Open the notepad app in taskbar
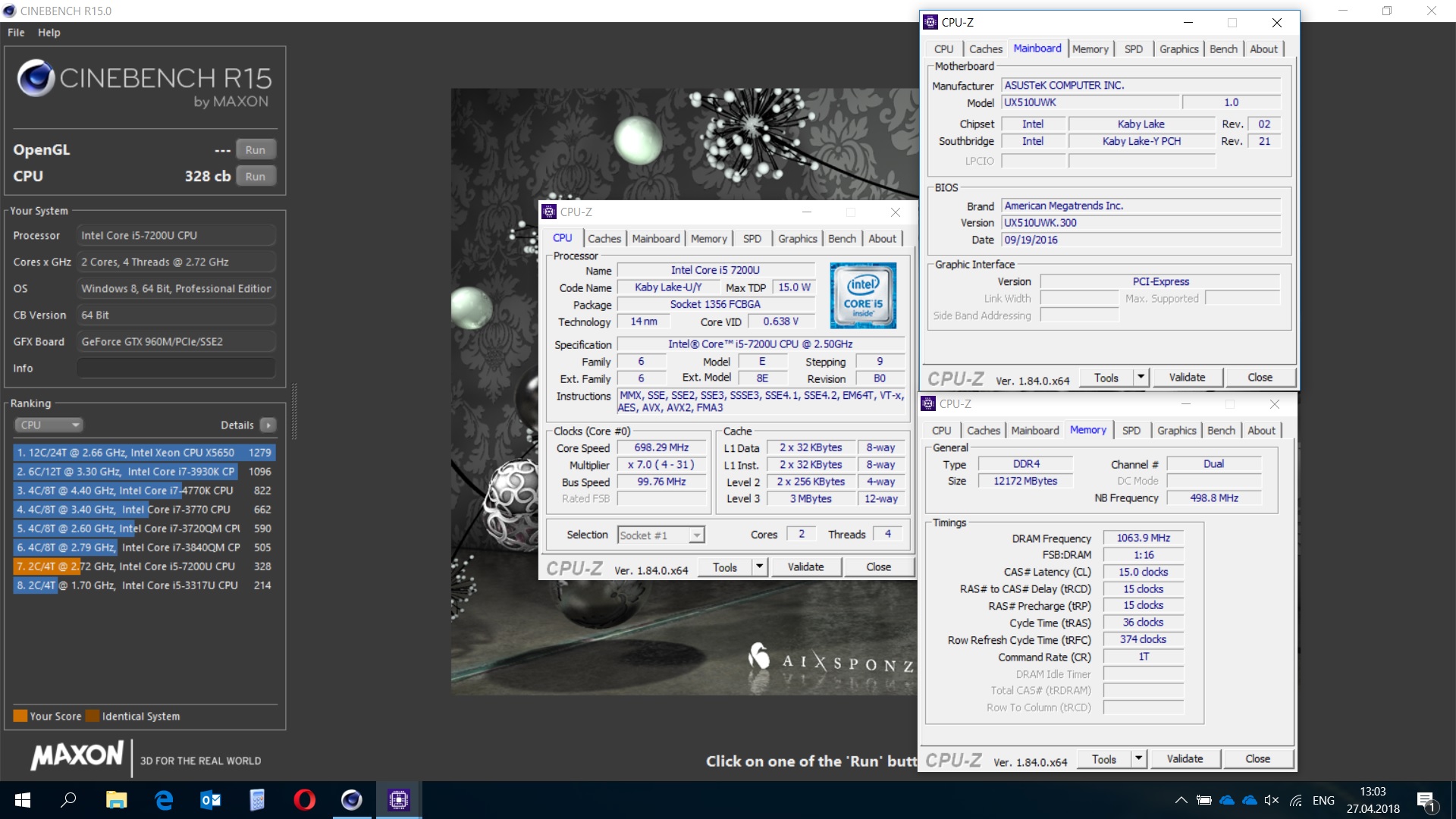Viewport: 1456px width, 819px height. (x=257, y=800)
